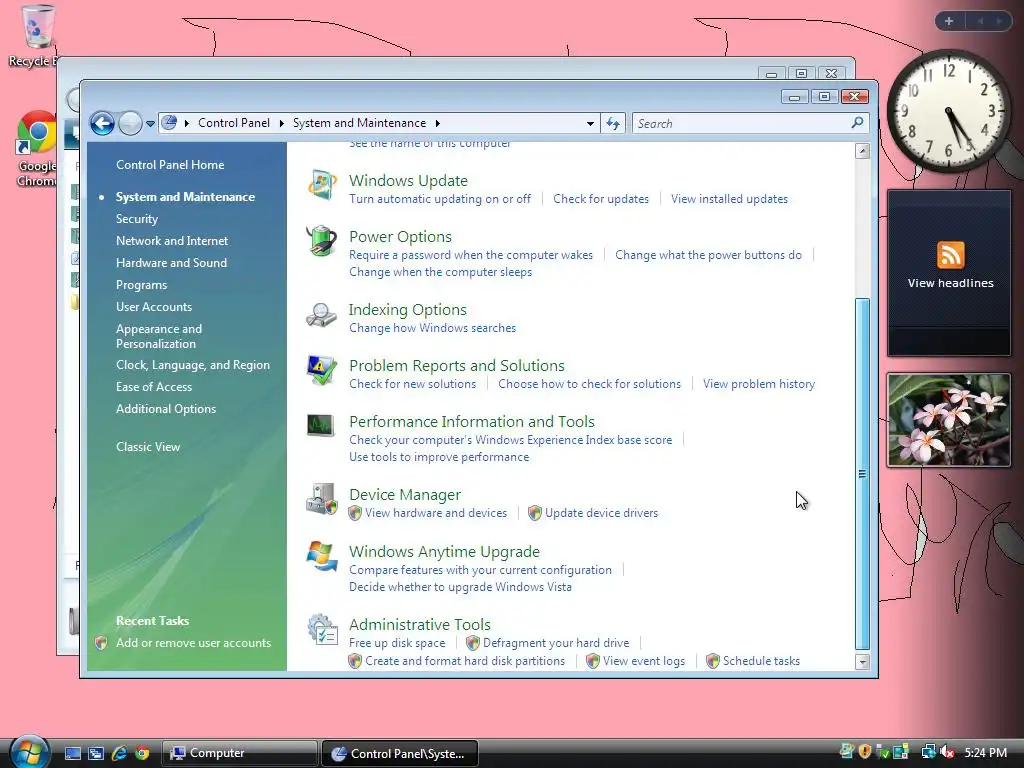Viewport: 1024px width, 768px height.
Task: Click the 5:24 PM taskbar clock
Action: tap(985, 752)
